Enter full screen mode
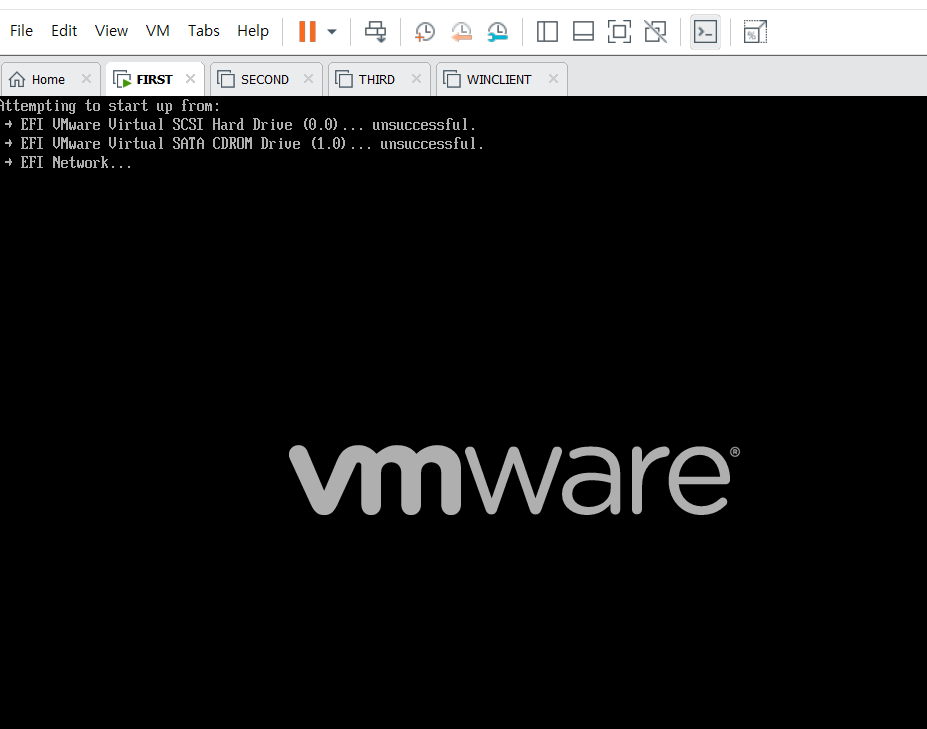Viewport: 927px width, 729px height. 619,31
